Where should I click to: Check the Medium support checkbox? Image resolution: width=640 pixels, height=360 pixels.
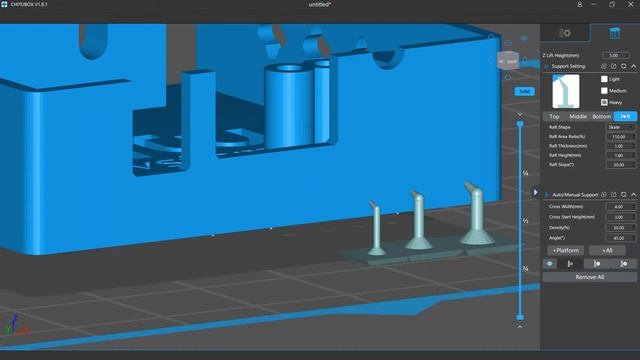pyautogui.click(x=604, y=91)
